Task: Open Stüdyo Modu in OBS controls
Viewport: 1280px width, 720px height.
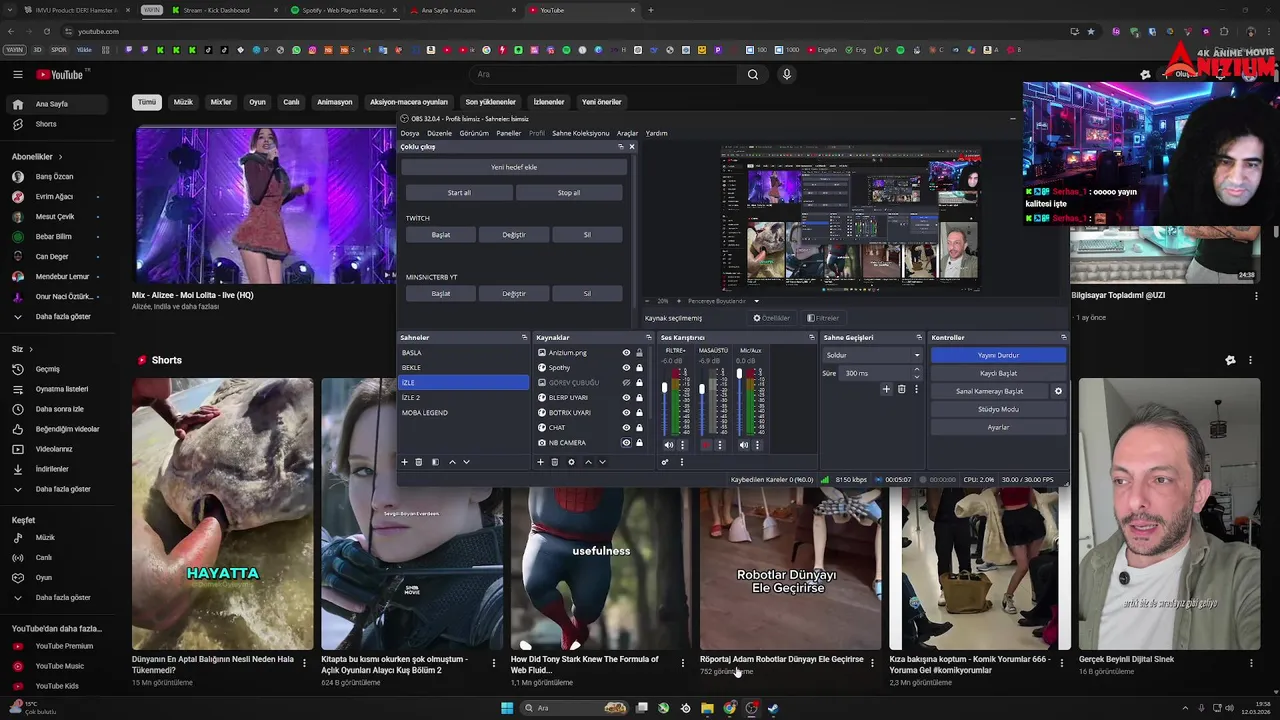Action: click(x=998, y=409)
